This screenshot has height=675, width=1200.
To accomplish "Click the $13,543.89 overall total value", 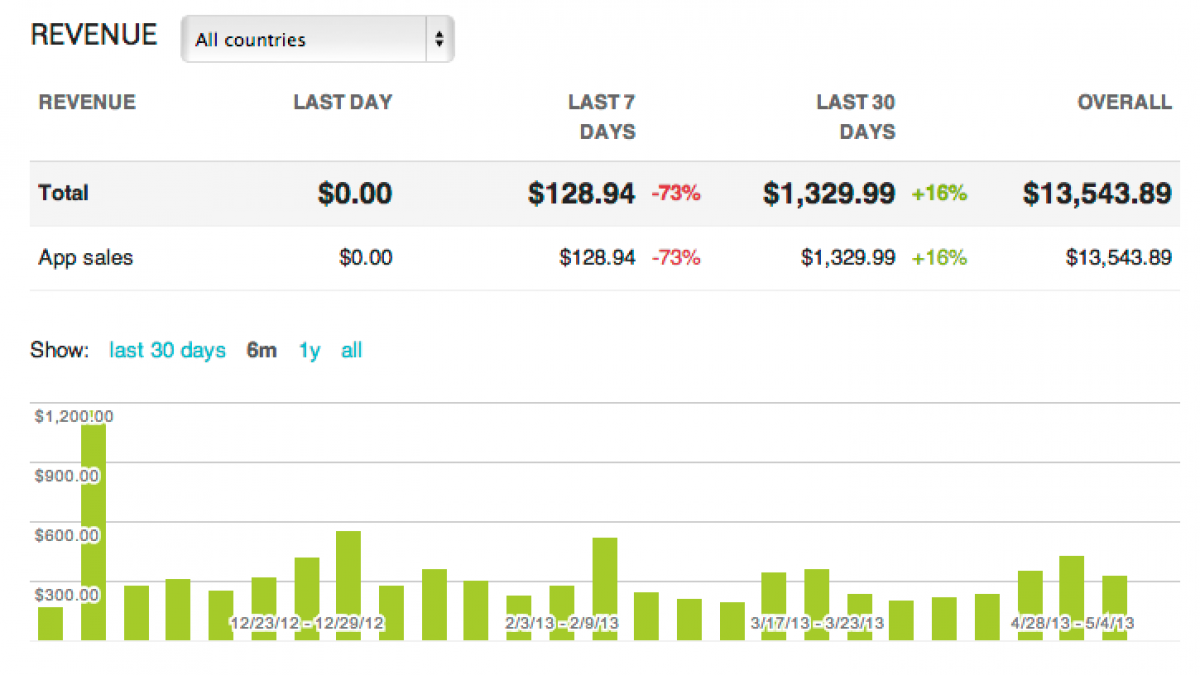I will pyautogui.click(x=1097, y=194).
